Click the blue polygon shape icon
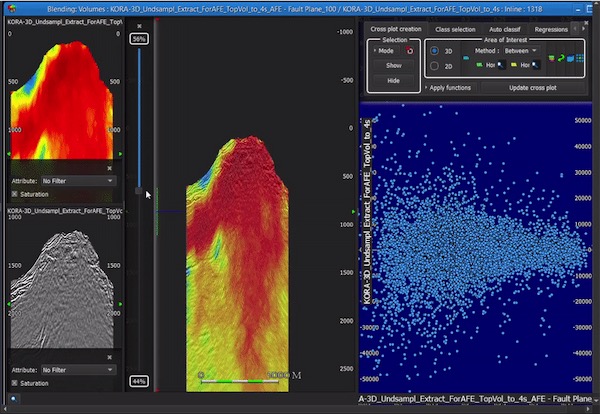 click(571, 59)
